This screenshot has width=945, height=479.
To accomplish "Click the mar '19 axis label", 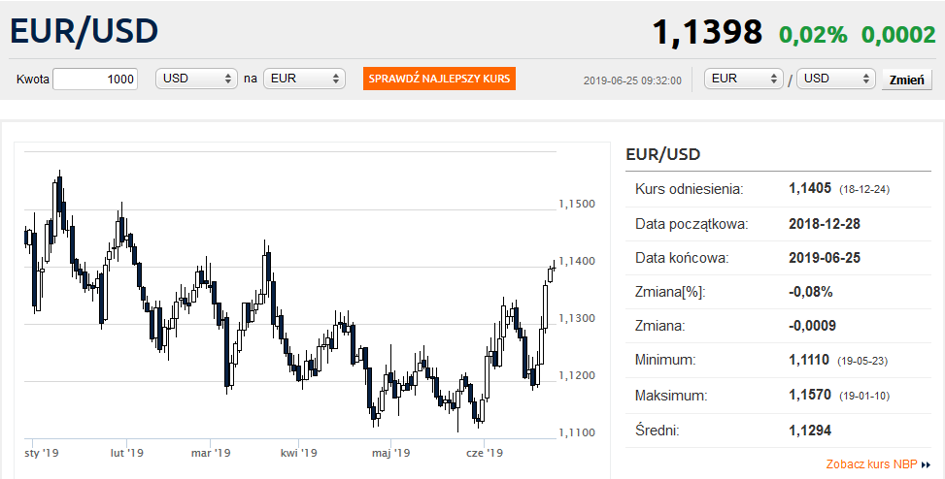I will point(210,453).
